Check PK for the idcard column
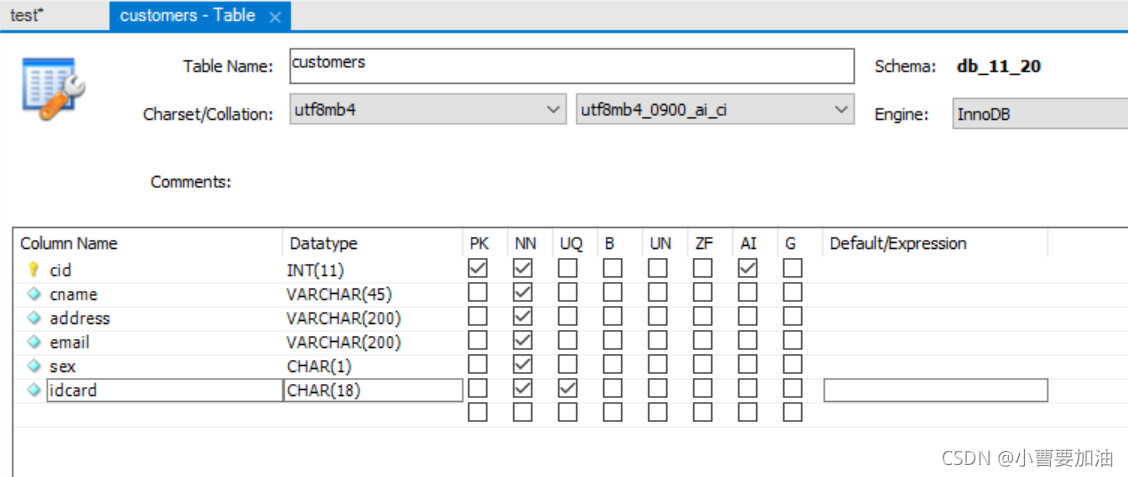This screenshot has height=477, width=1128. coord(478,389)
